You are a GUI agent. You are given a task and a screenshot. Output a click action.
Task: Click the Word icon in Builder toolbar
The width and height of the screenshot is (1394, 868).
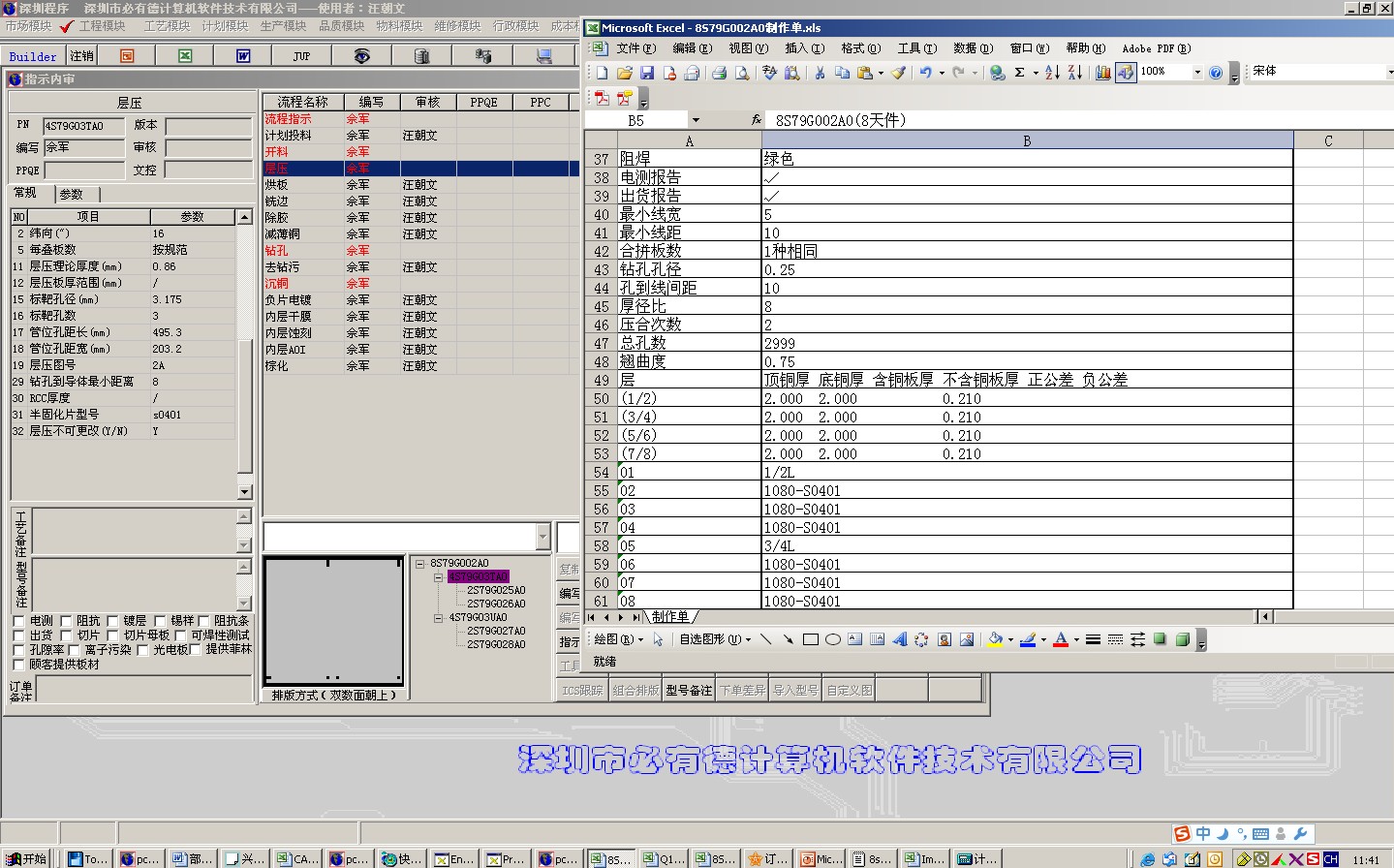click(x=243, y=56)
